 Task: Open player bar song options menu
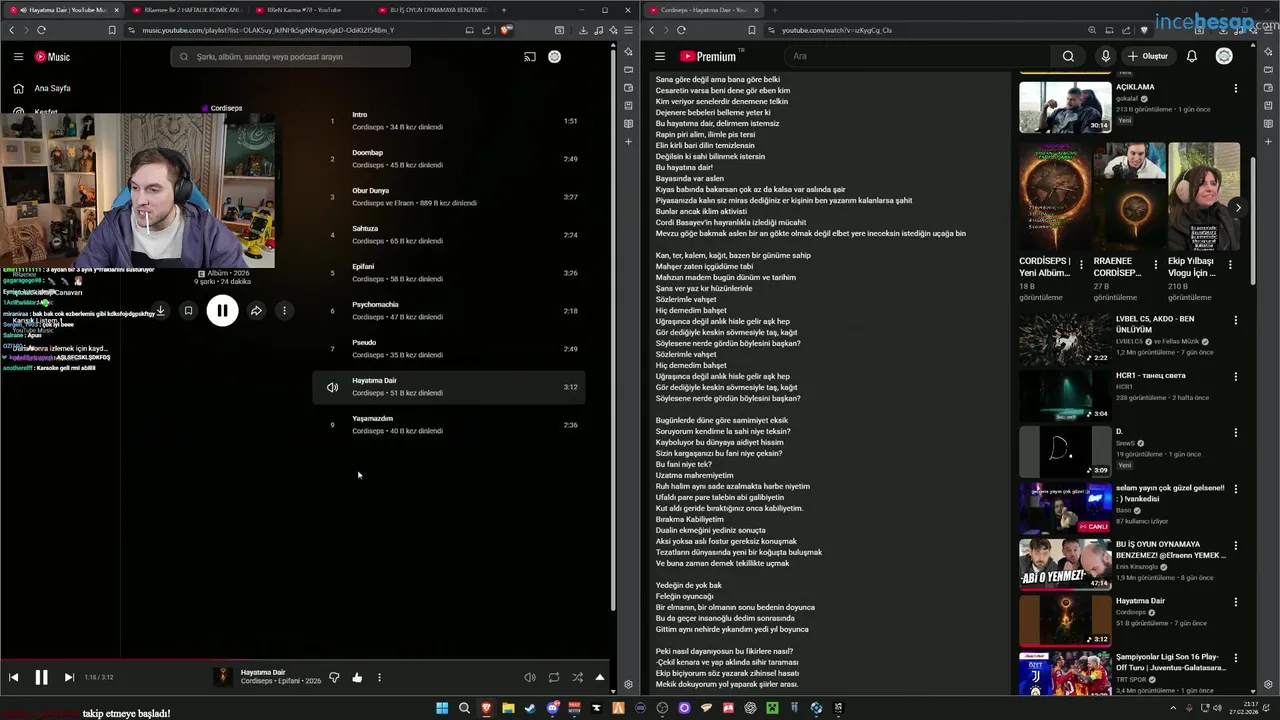tap(379, 677)
